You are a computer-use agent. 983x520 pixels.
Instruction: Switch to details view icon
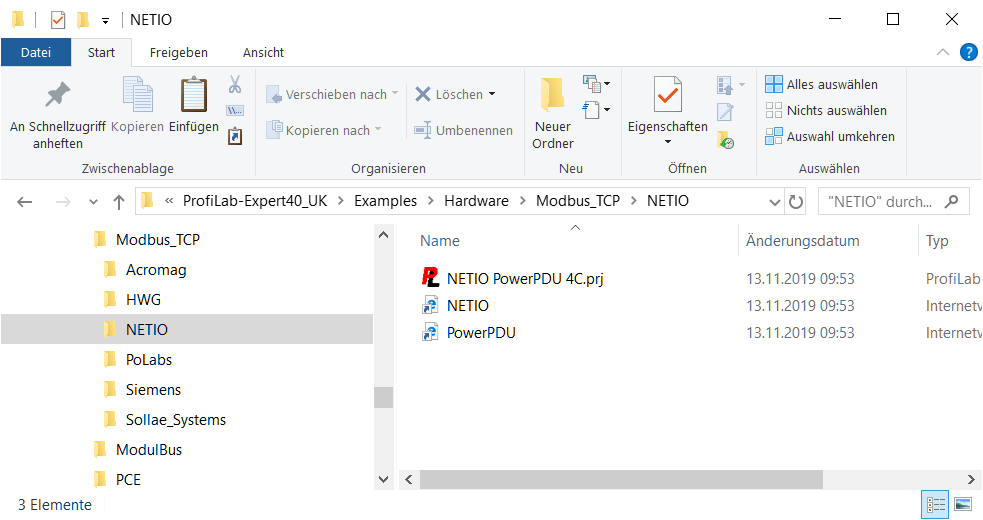935,504
